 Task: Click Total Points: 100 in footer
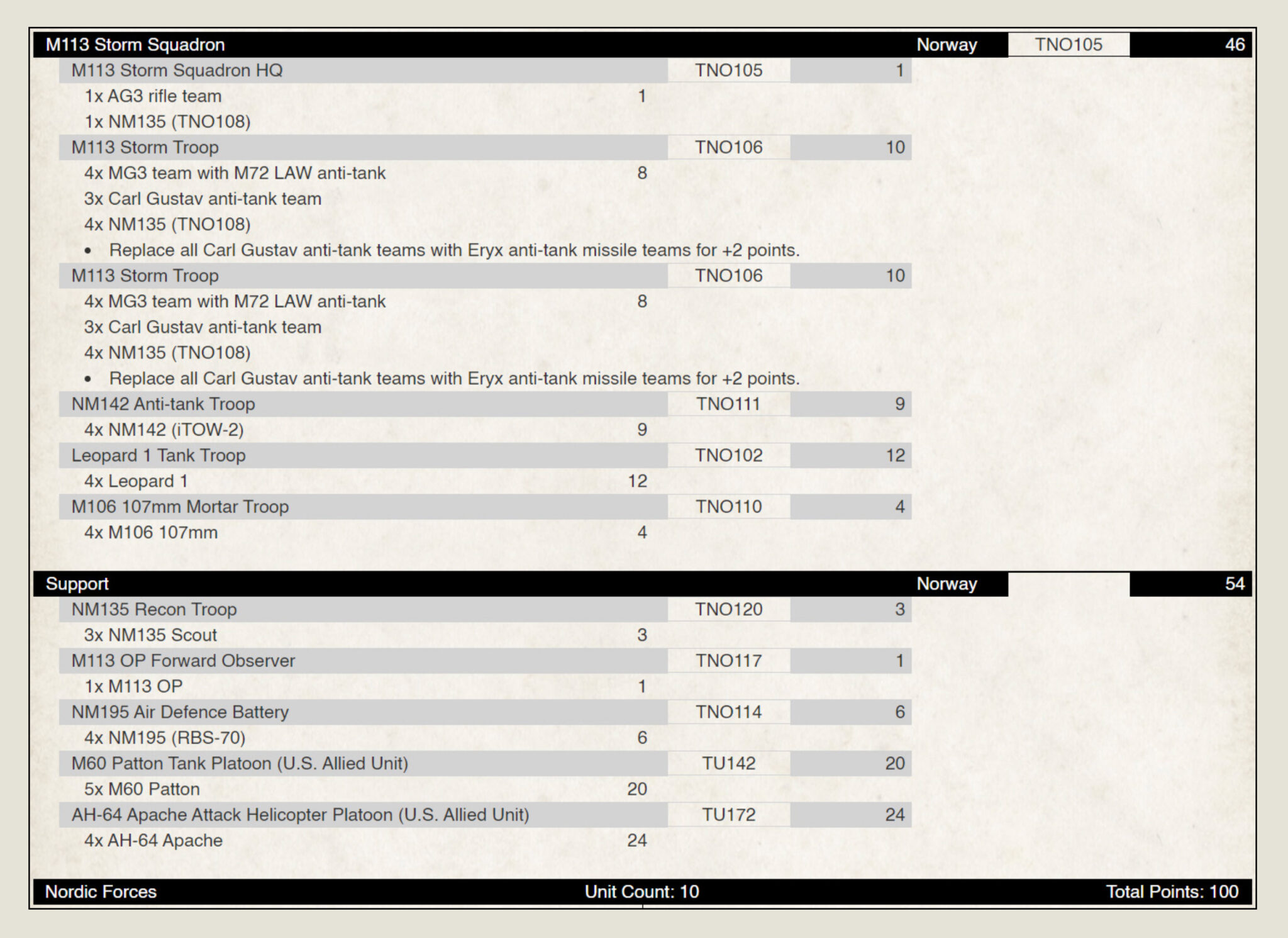[x=1172, y=891]
